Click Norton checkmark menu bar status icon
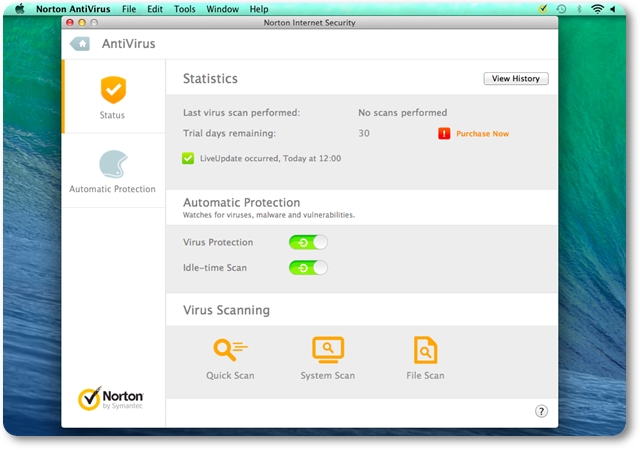The height and width of the screenshot is (450, 640). [x=543, y=9]
